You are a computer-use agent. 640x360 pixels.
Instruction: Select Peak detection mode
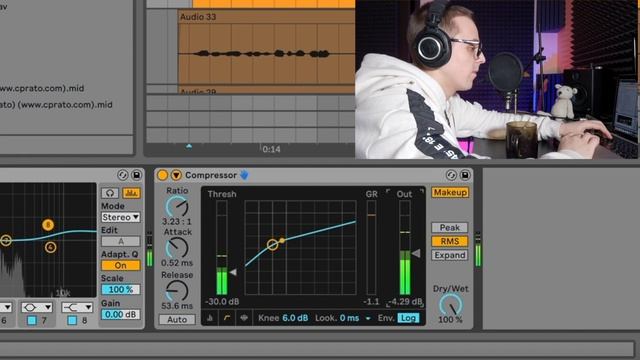pos(450,227)
